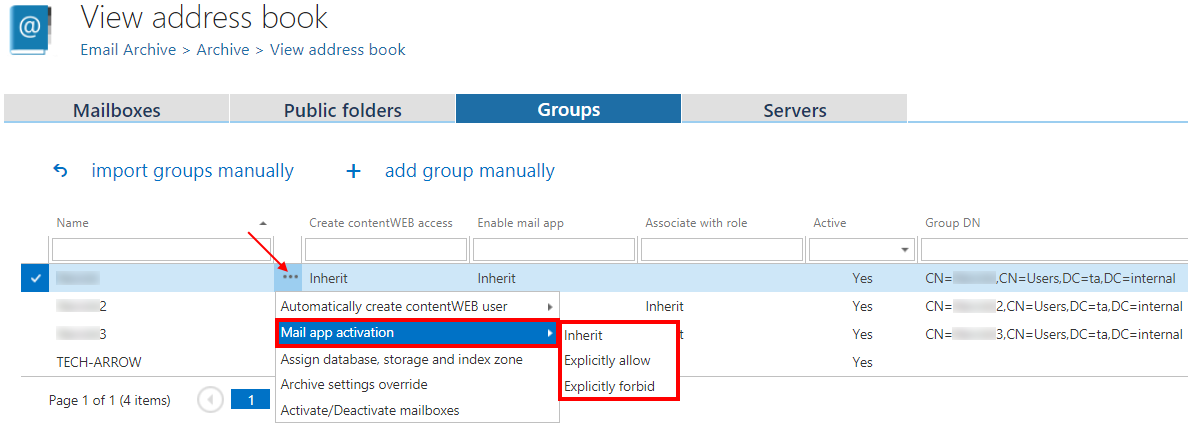
Task: Switch to the Mailboxes tab
Action: pyautogui.click(x=117, y=110)
